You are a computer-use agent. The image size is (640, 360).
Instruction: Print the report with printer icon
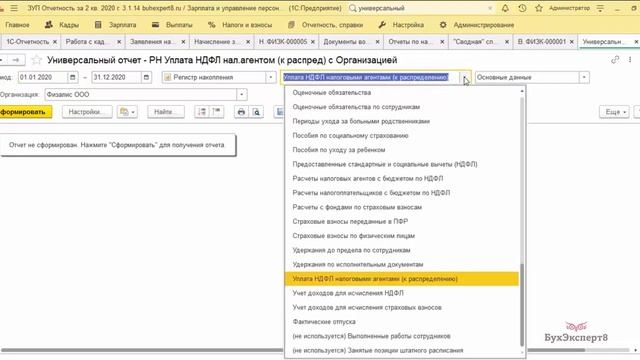coord(241,112)
